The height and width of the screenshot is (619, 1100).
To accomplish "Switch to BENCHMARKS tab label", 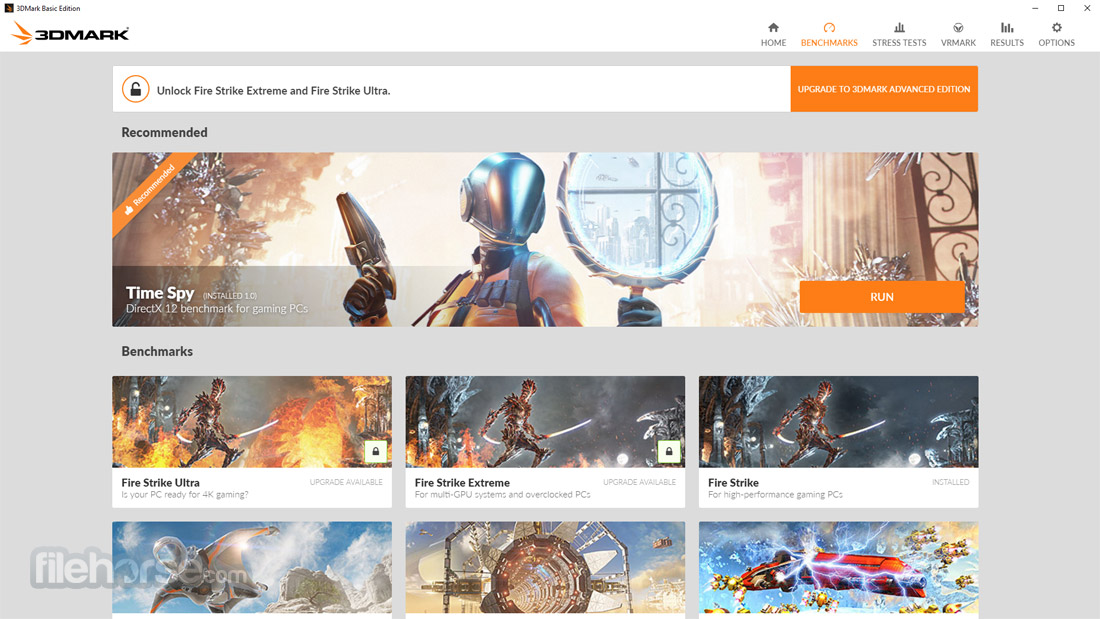I will click(829, 43).
